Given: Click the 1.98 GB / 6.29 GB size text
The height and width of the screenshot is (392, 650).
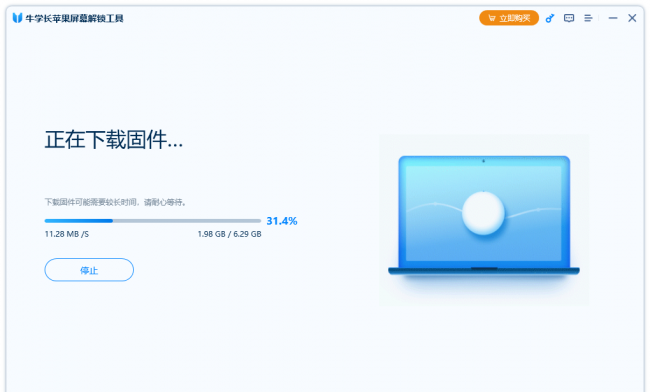Looking at the screenshot, I should coord(229,234).
